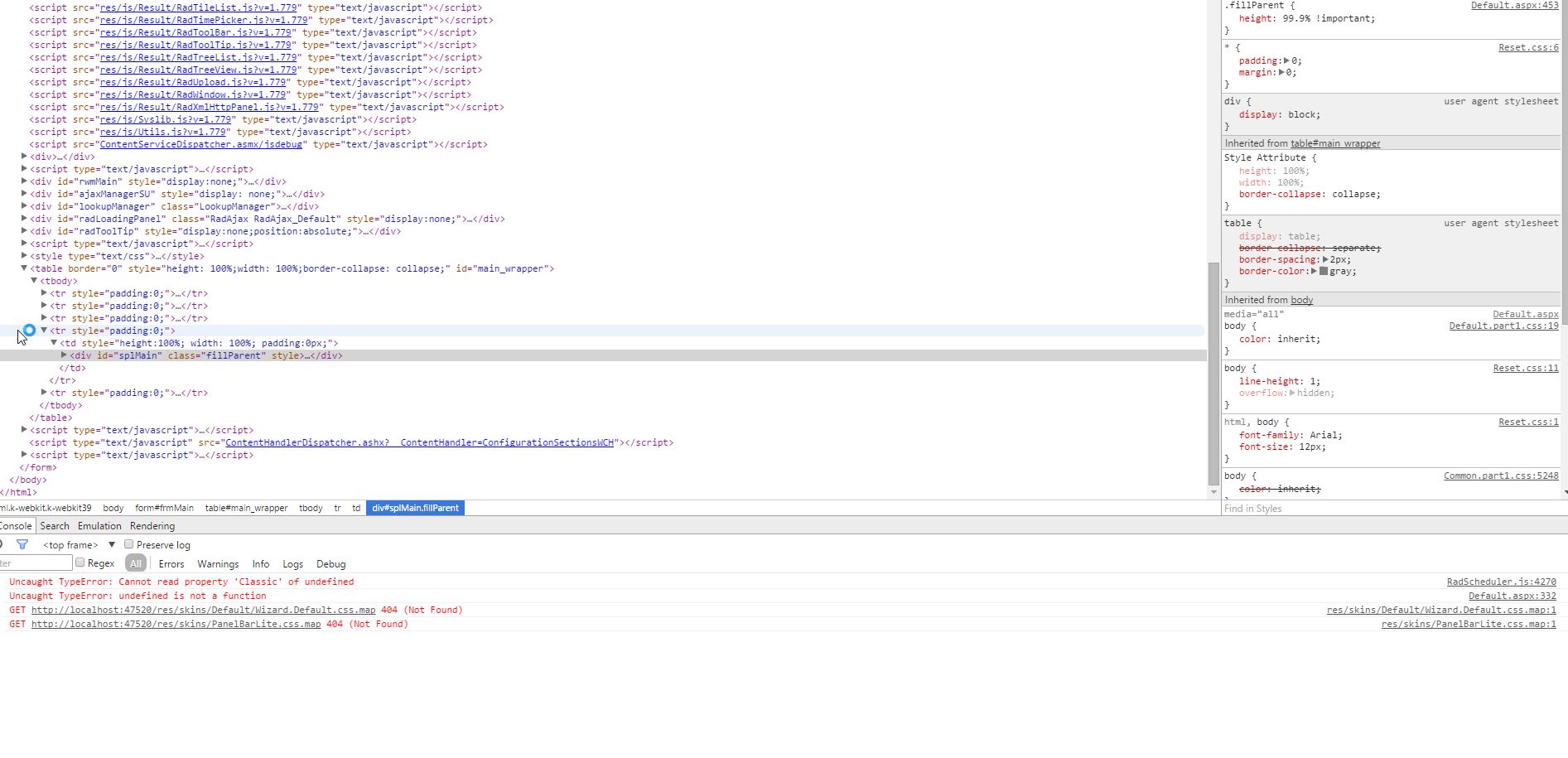Tick the Regex checkbox
This screenshot has height=758, width=1568.
[x=80, y=562]
